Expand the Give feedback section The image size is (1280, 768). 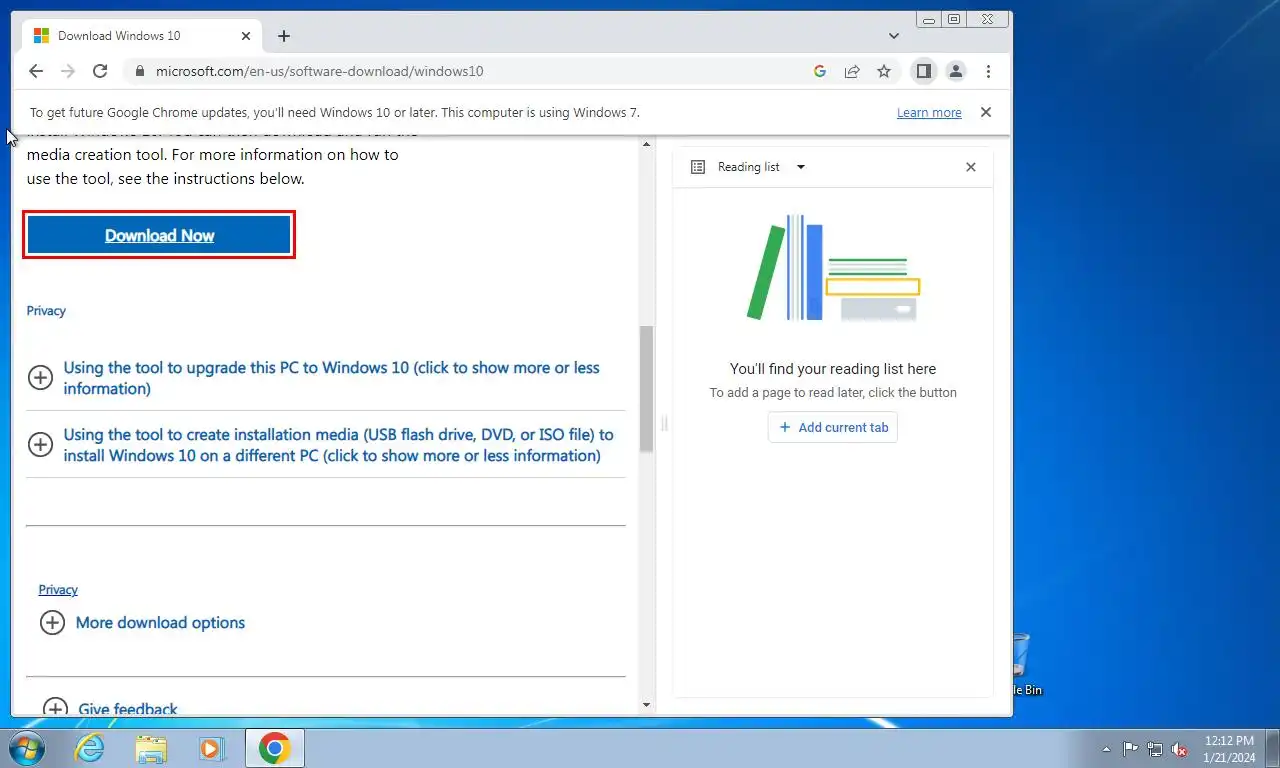(x=109, y=709)
